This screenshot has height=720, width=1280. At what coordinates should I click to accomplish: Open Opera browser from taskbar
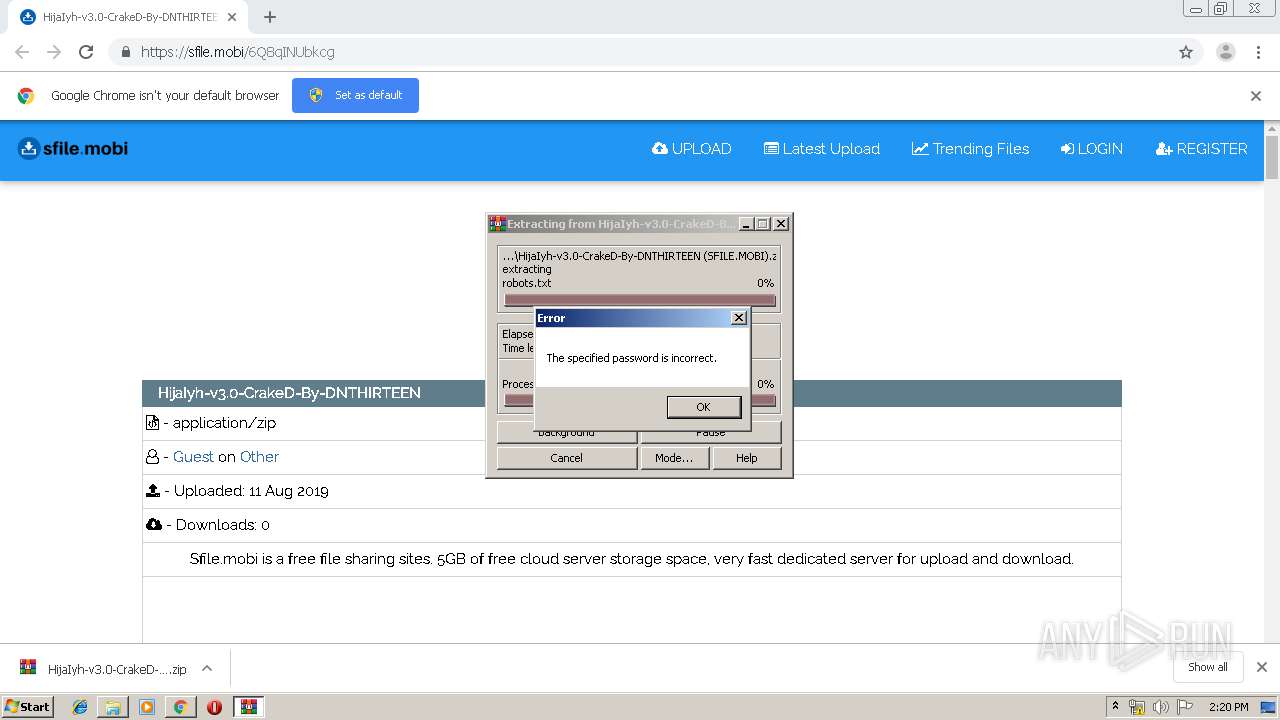click(x=214, y=707)
